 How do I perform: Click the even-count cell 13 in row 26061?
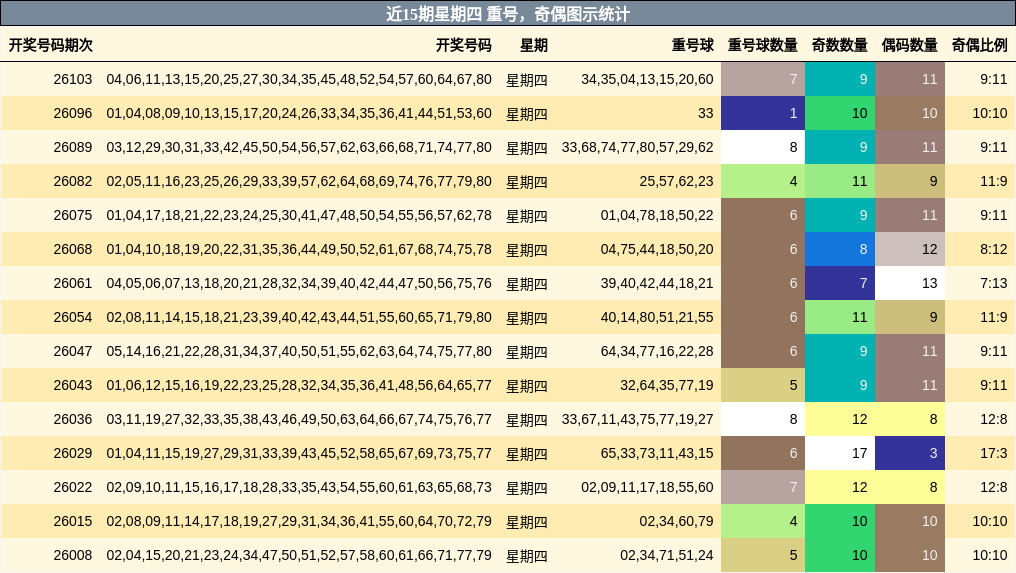coord(910,283)
